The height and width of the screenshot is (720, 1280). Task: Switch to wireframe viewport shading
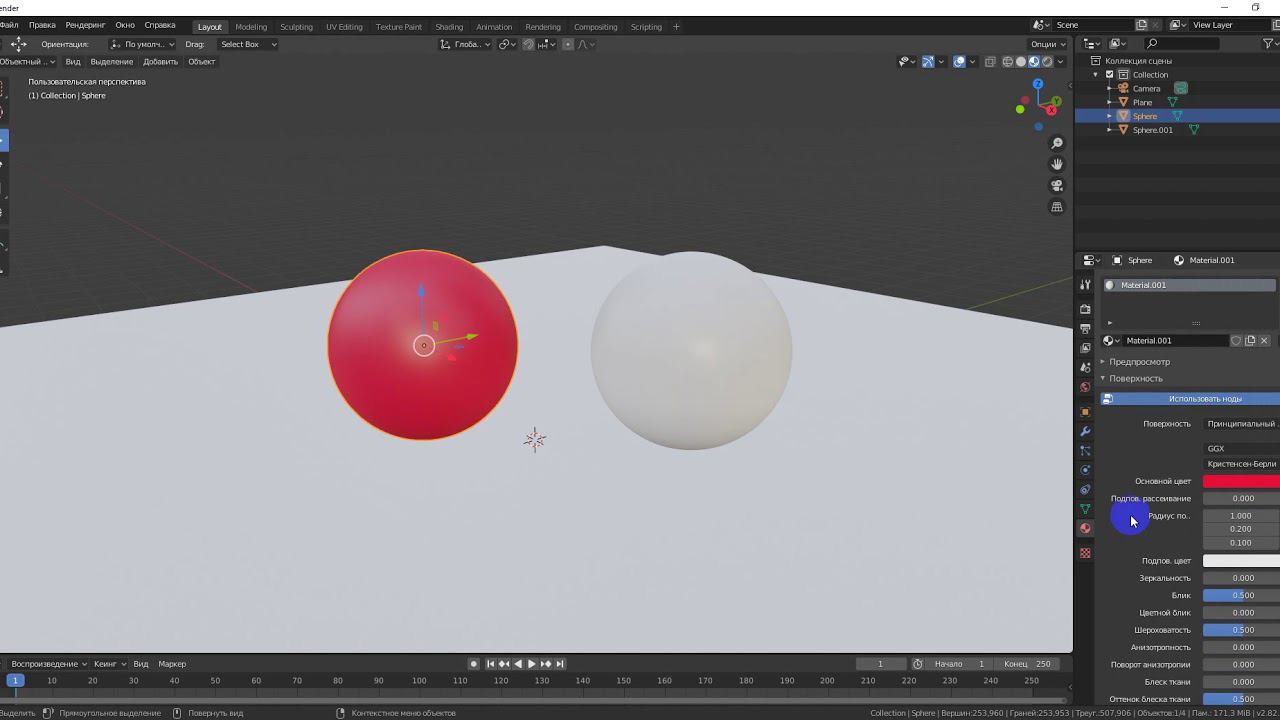(1007, 62)
